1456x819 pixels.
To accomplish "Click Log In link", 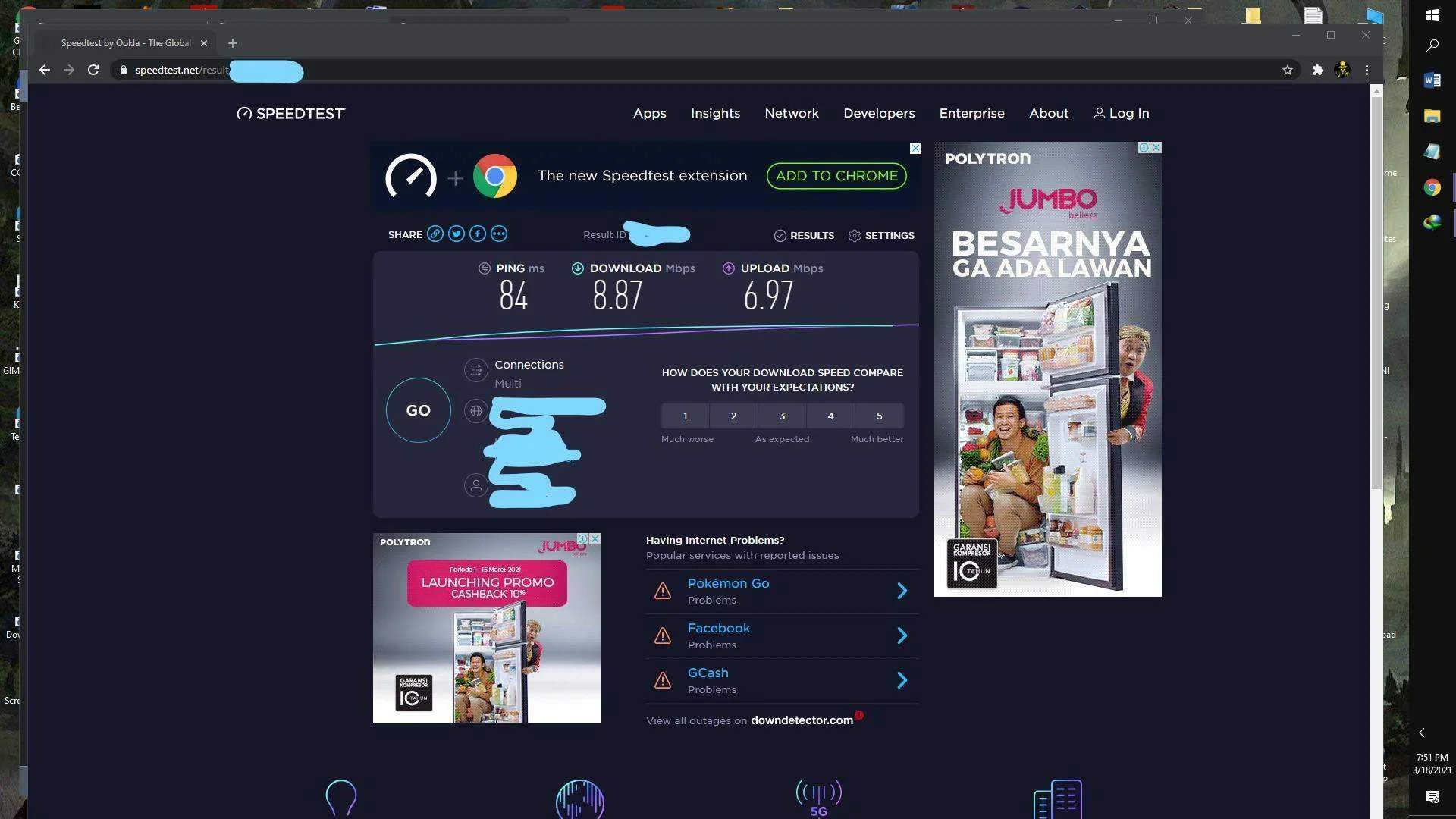I will 1122,113.
